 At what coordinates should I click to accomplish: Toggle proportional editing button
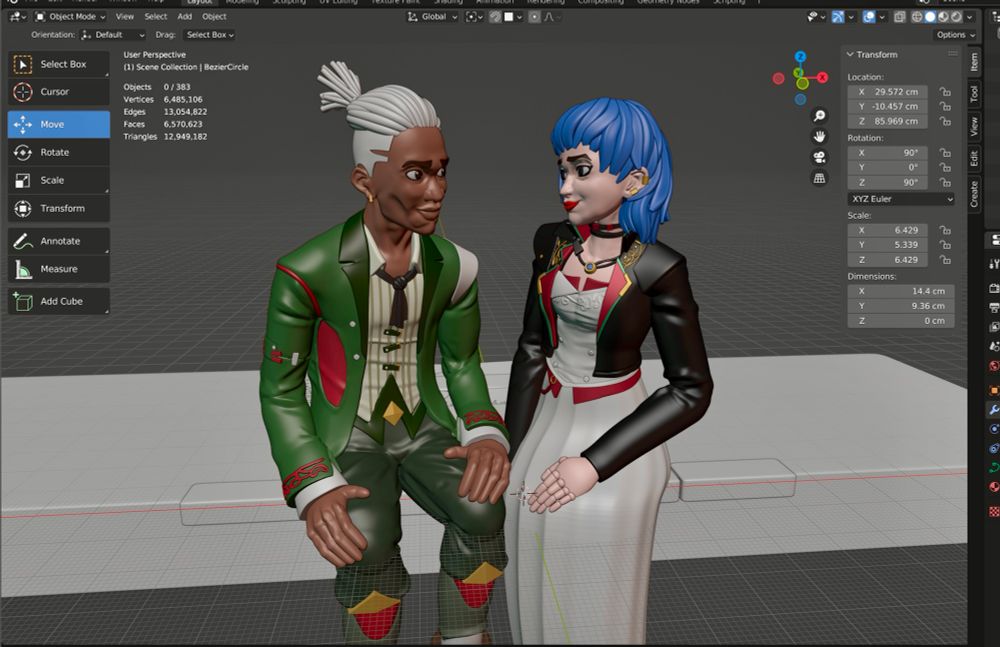pyautogui.click(x=534, y=17)
